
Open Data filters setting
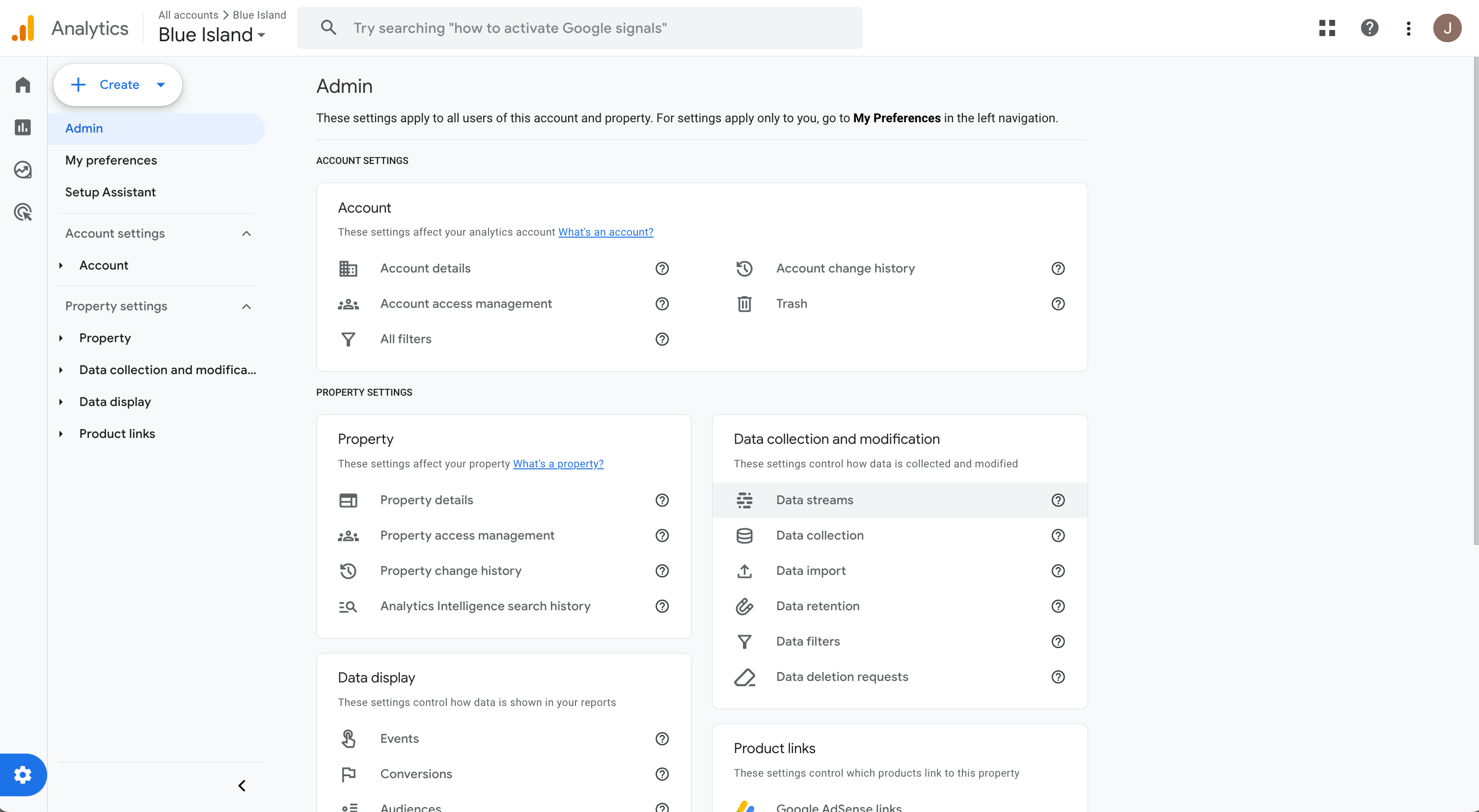pos(808,642)
